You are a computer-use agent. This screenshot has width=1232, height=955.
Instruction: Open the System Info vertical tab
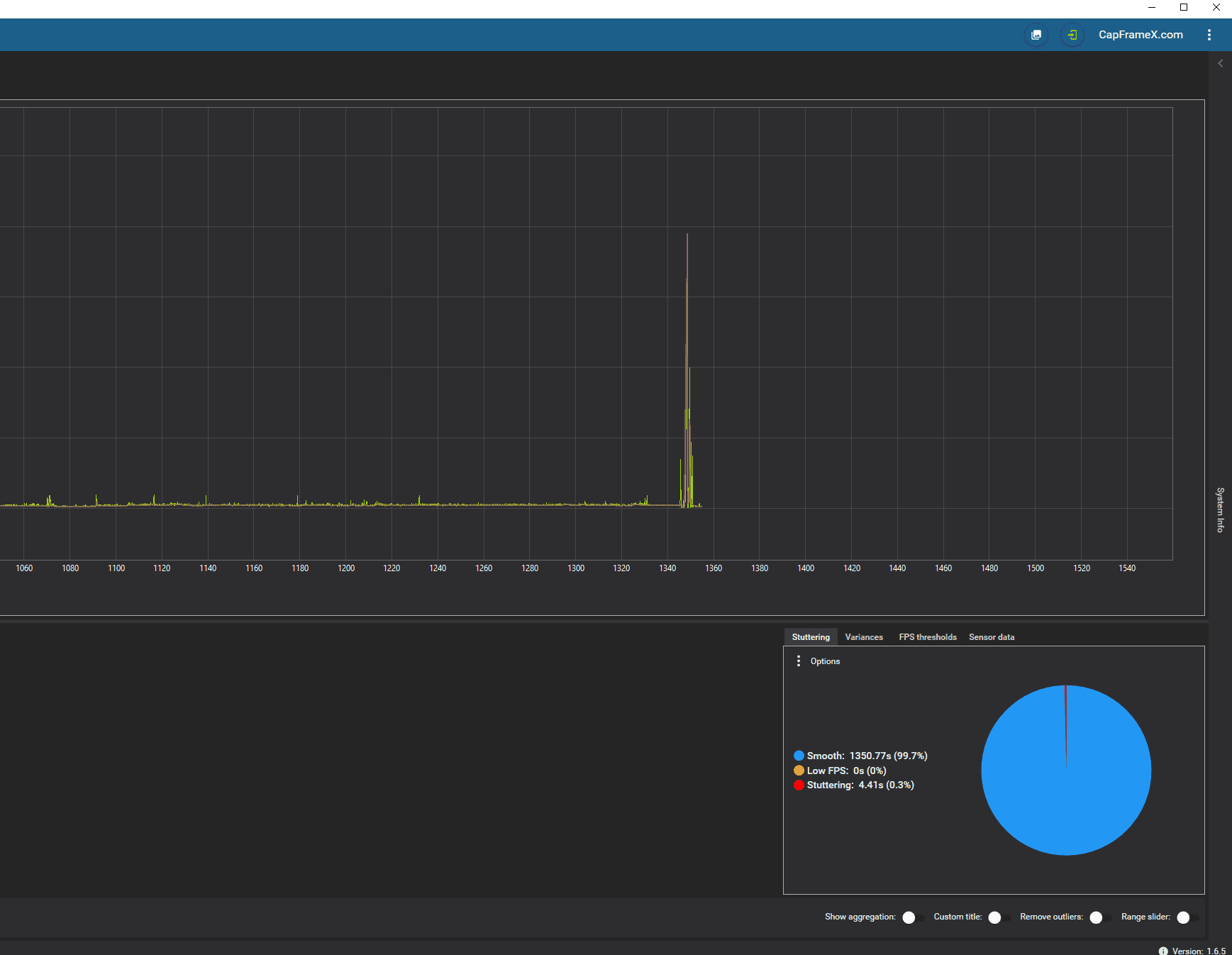(1221, 509)
